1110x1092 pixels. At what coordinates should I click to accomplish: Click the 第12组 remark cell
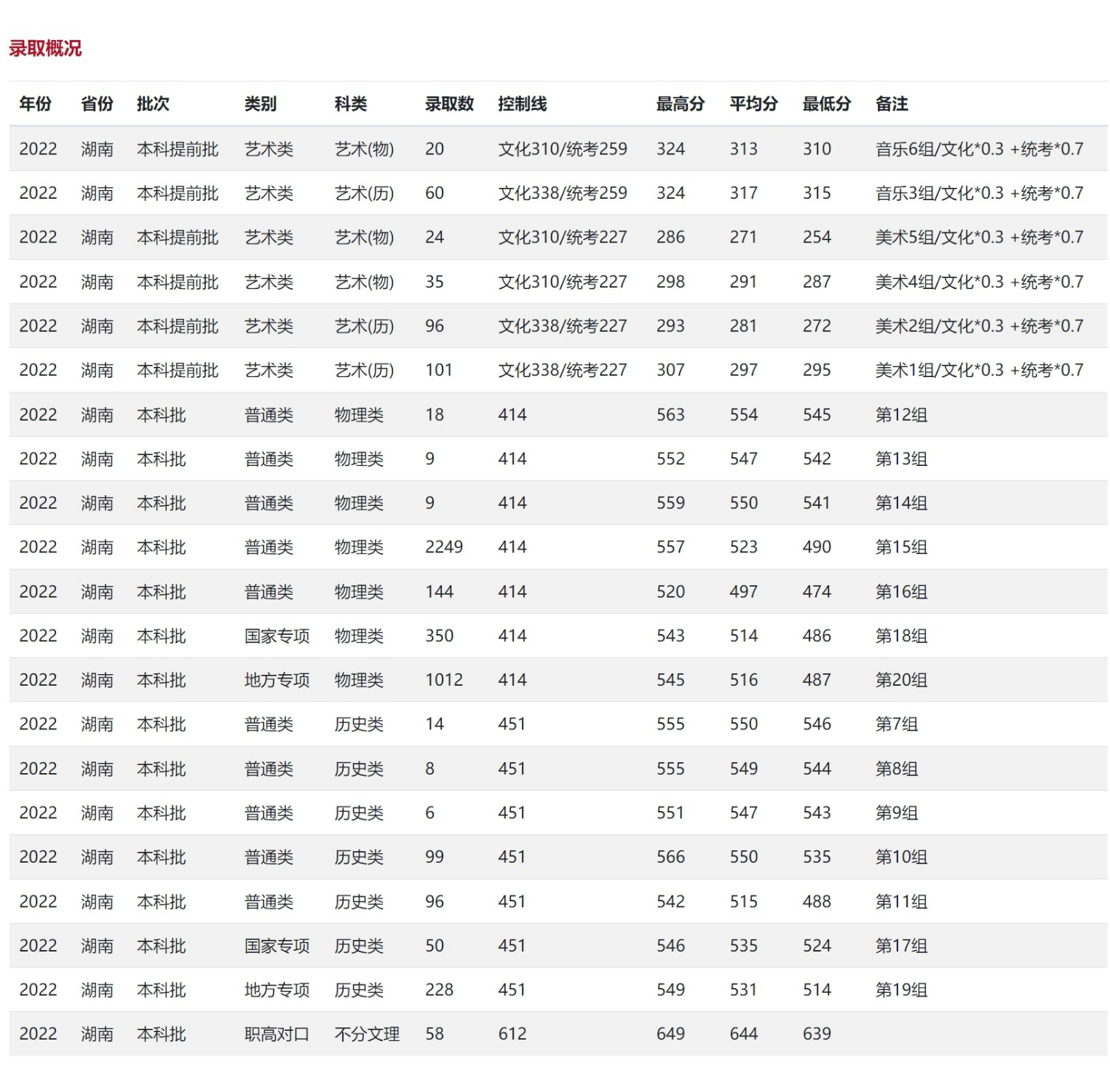click(901, 415)
